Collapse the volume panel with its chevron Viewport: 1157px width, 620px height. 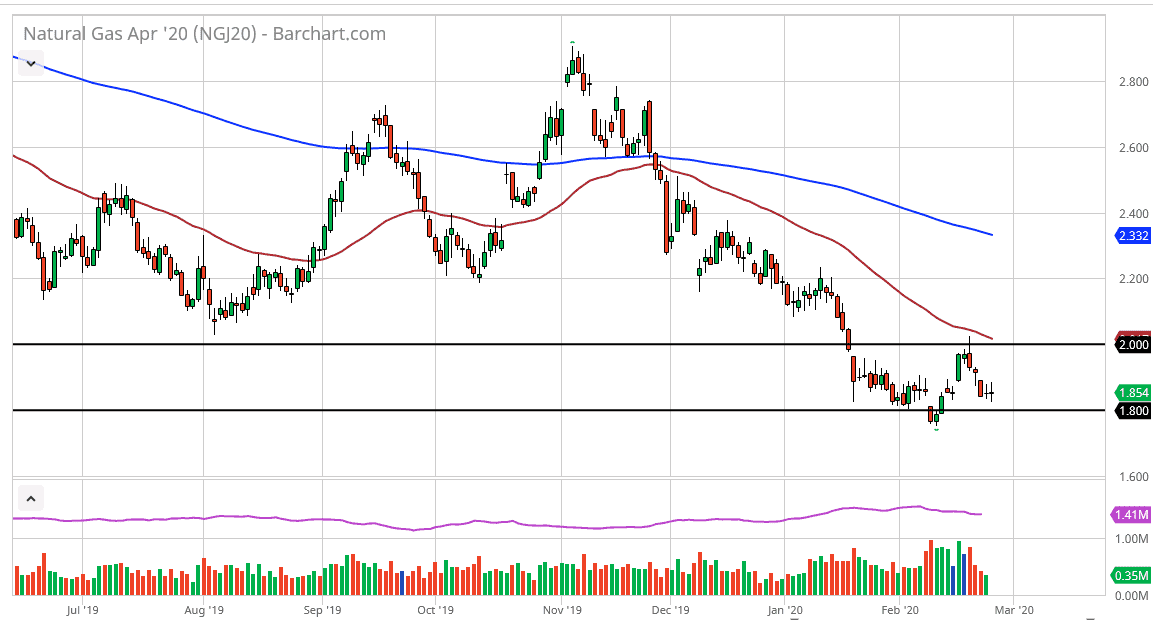pos(31,498)
